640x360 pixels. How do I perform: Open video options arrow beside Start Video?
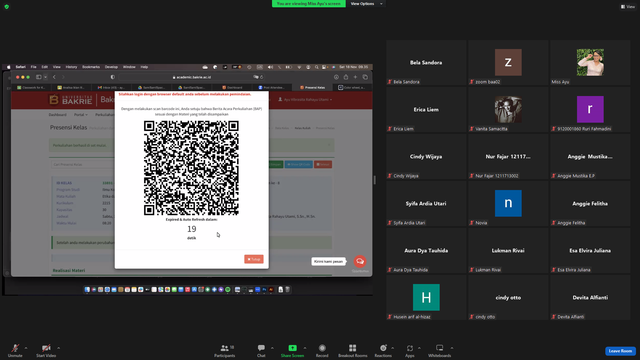click(59, 348)
